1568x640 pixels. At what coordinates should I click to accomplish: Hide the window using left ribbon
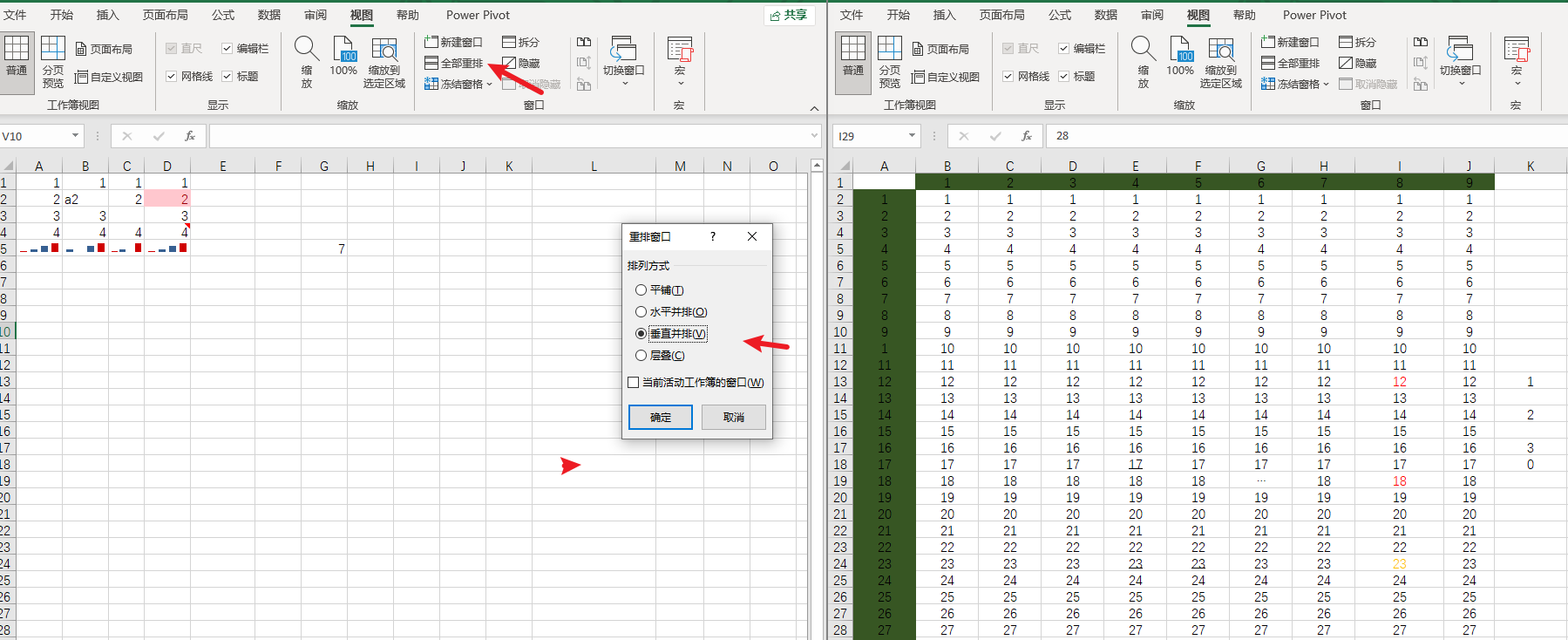tap(521, 63)
